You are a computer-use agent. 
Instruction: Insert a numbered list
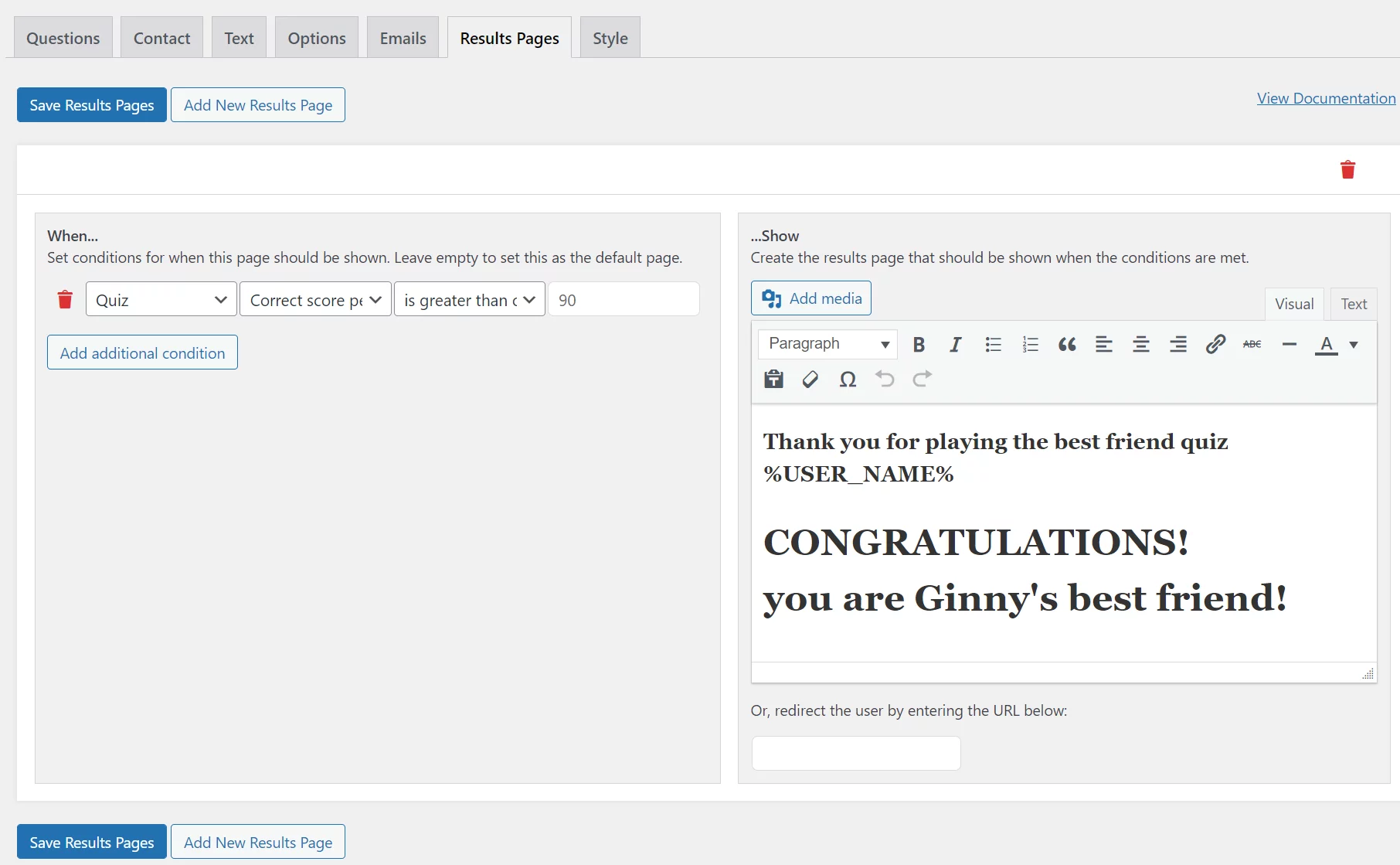1030,345
